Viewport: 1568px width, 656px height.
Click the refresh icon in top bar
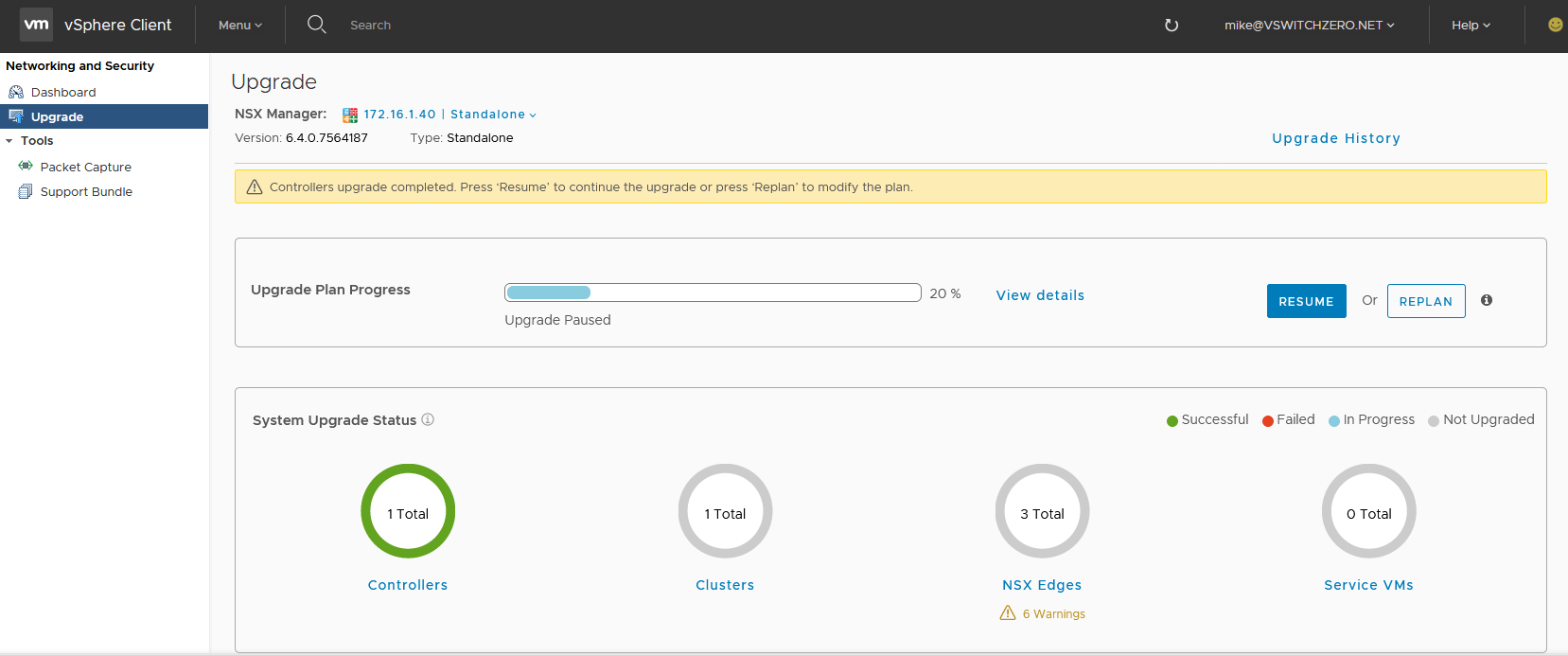(1172, 26)
